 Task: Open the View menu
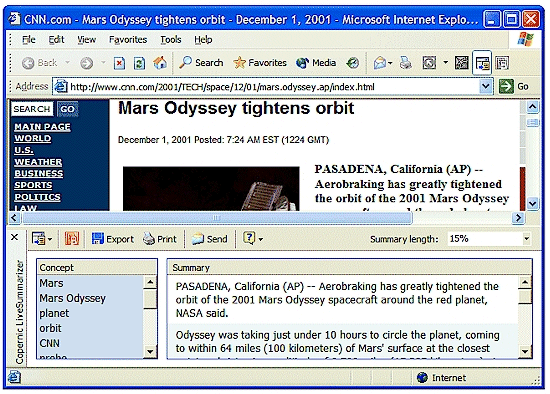coord(86,40)
